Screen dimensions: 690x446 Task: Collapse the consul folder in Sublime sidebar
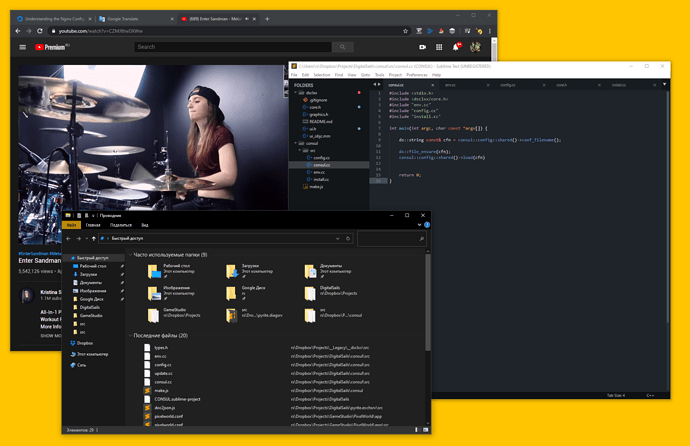coord(296,143)
